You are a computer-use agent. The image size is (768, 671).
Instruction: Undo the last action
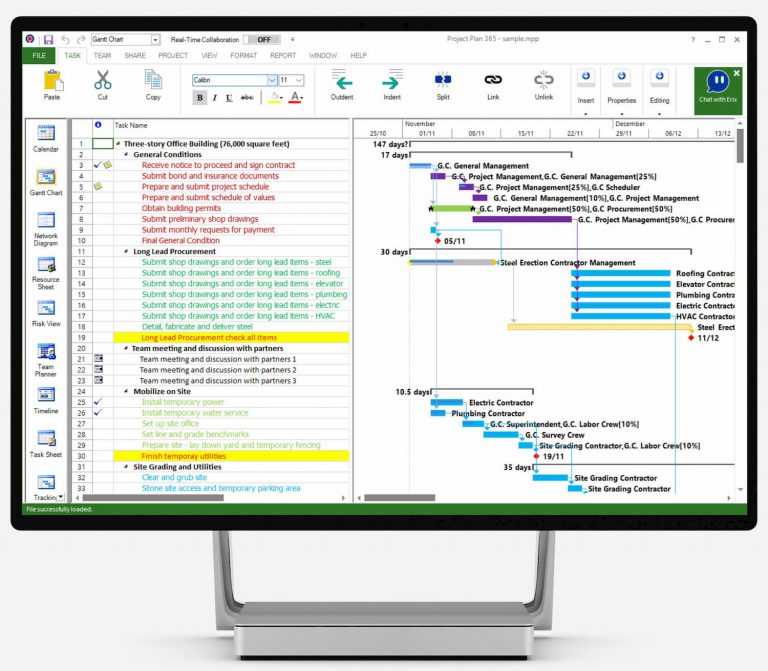tap(65, 40)
